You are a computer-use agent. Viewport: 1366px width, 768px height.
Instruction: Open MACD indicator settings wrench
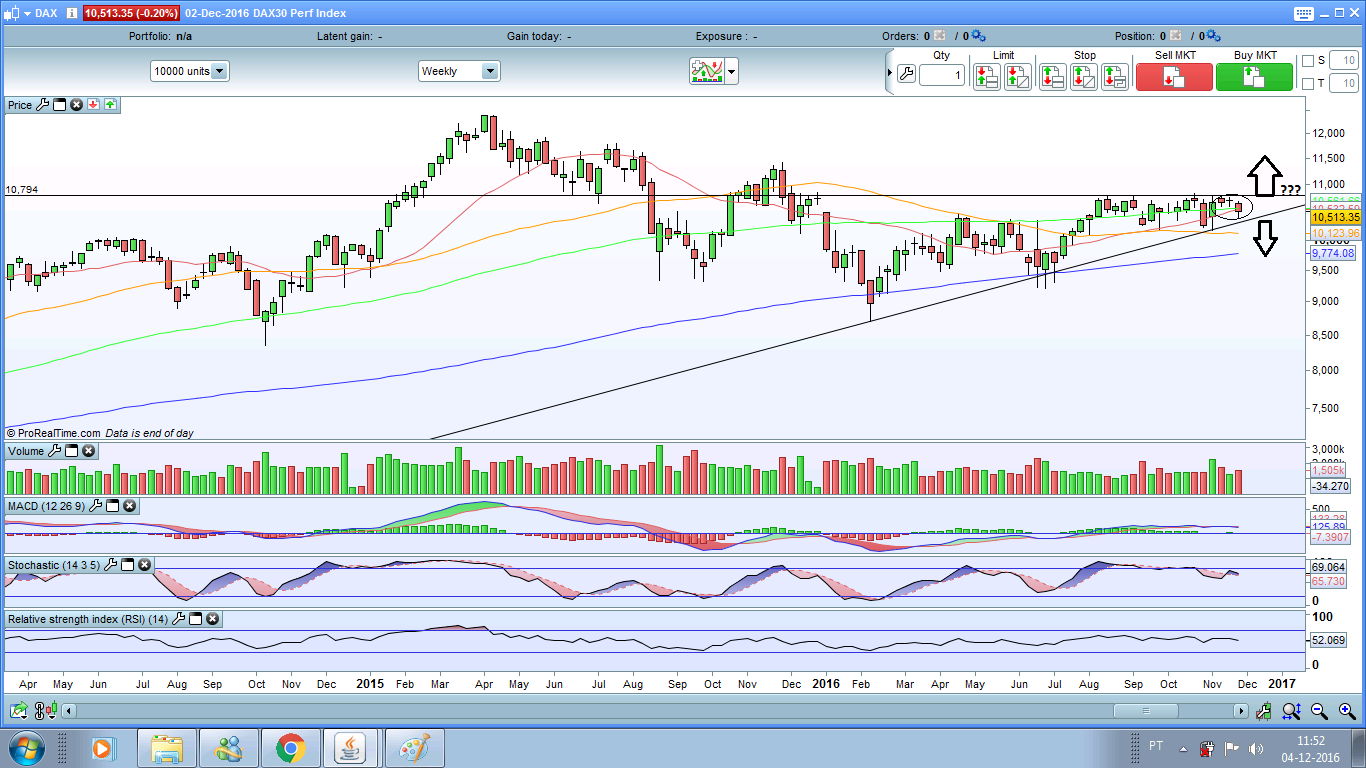tap(95, 506)
